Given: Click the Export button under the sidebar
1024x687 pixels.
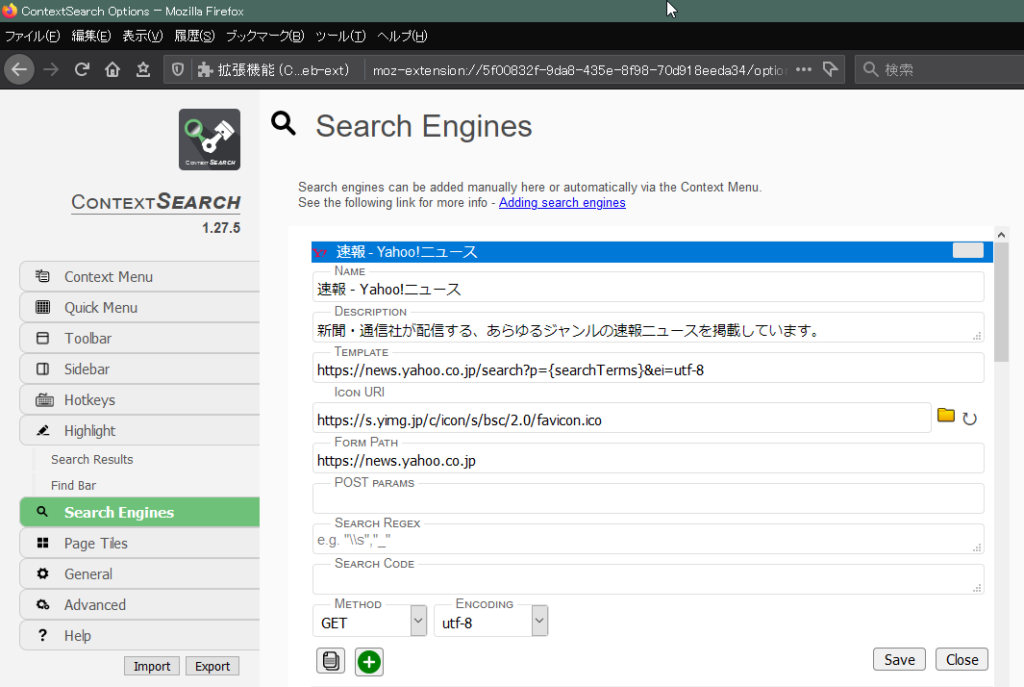Looking at the screenshot, I should coord(212,665).
